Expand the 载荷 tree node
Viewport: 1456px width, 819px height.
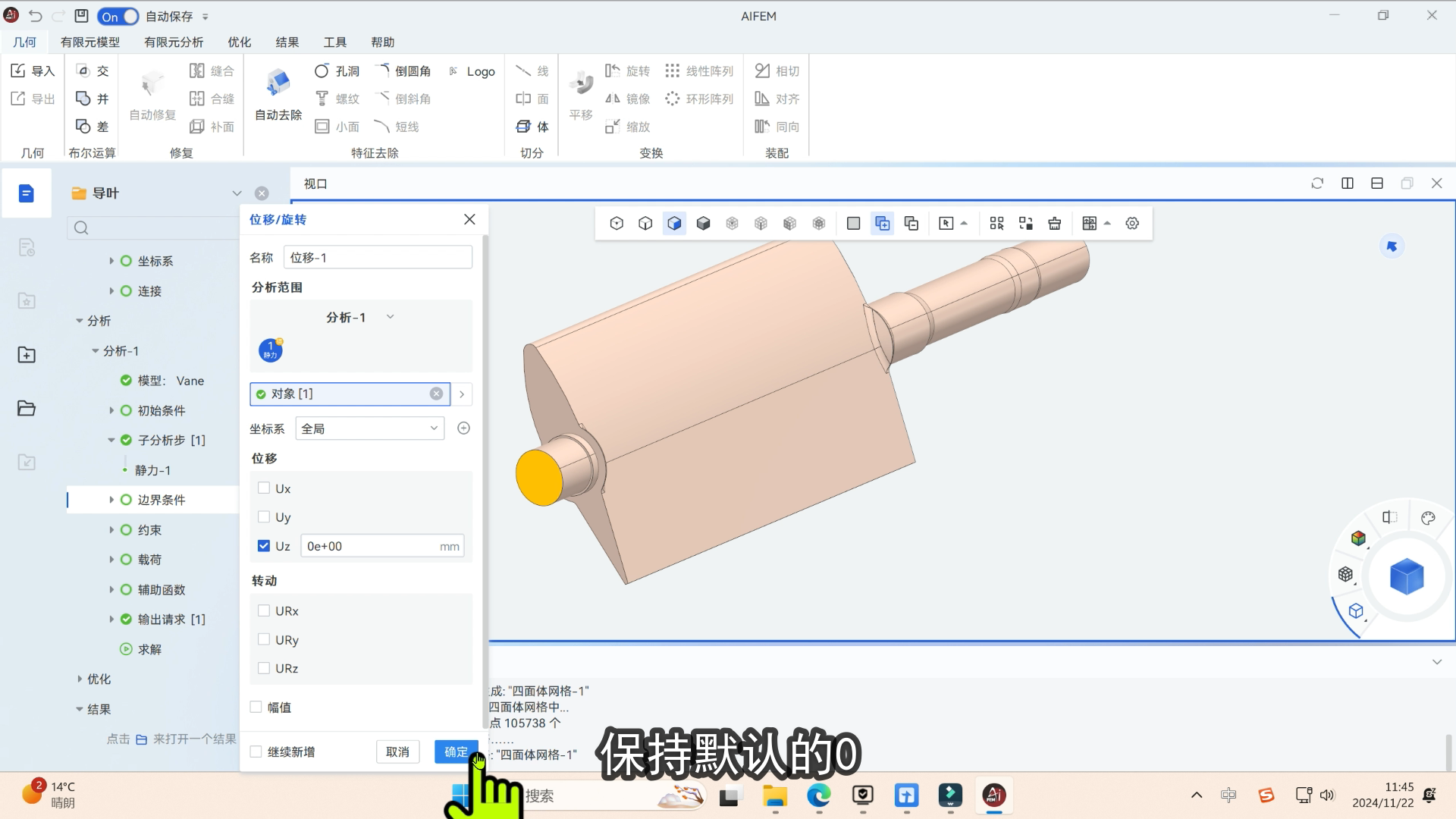click(111, 560)
